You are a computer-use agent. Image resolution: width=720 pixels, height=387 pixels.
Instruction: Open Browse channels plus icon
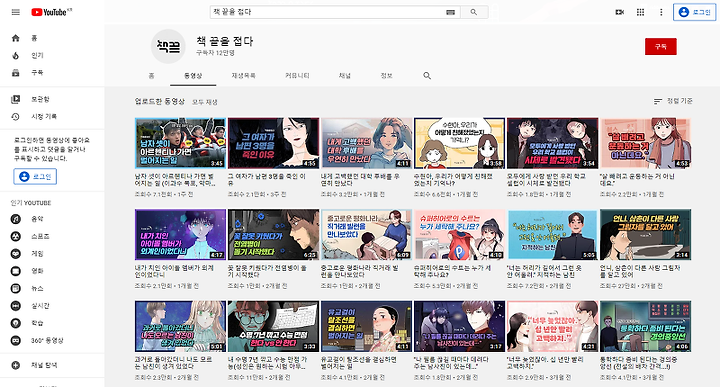point(16,365)
